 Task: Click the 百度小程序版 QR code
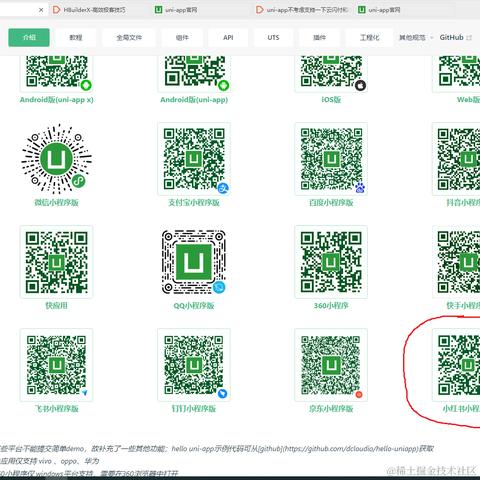(x=331, y=159)
